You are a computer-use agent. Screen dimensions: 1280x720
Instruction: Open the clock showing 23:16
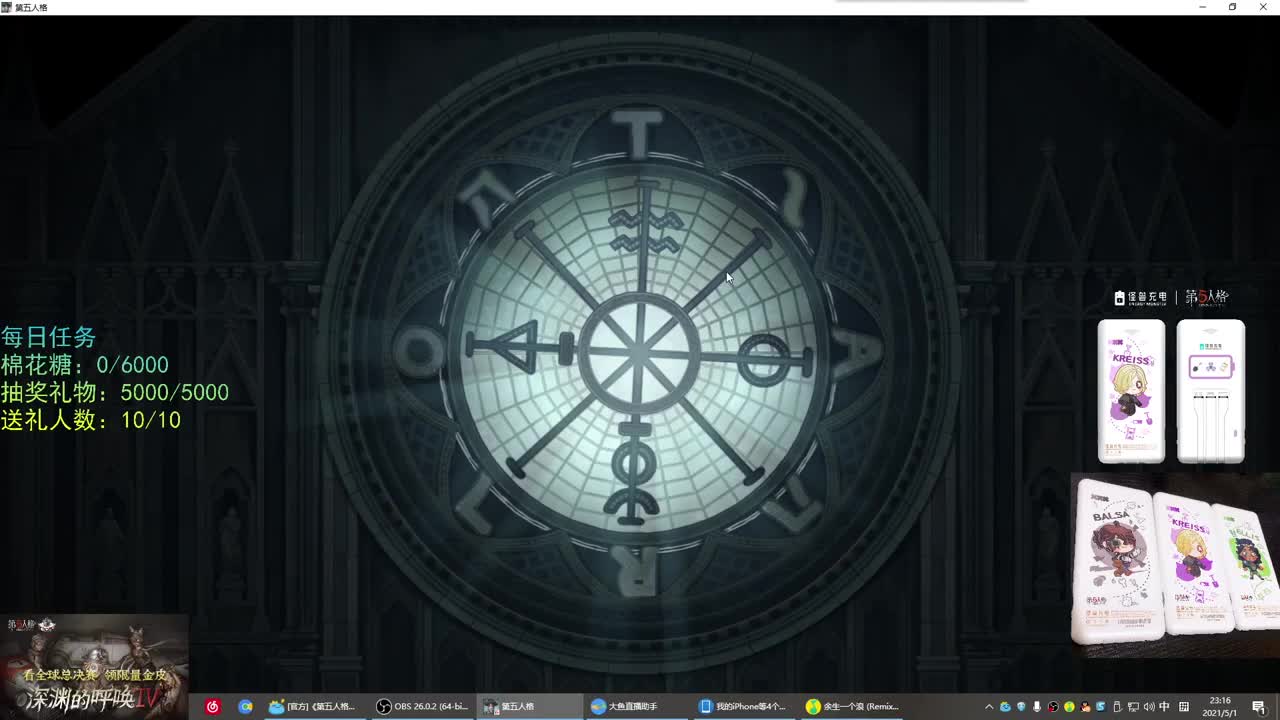pos(1220,707)
